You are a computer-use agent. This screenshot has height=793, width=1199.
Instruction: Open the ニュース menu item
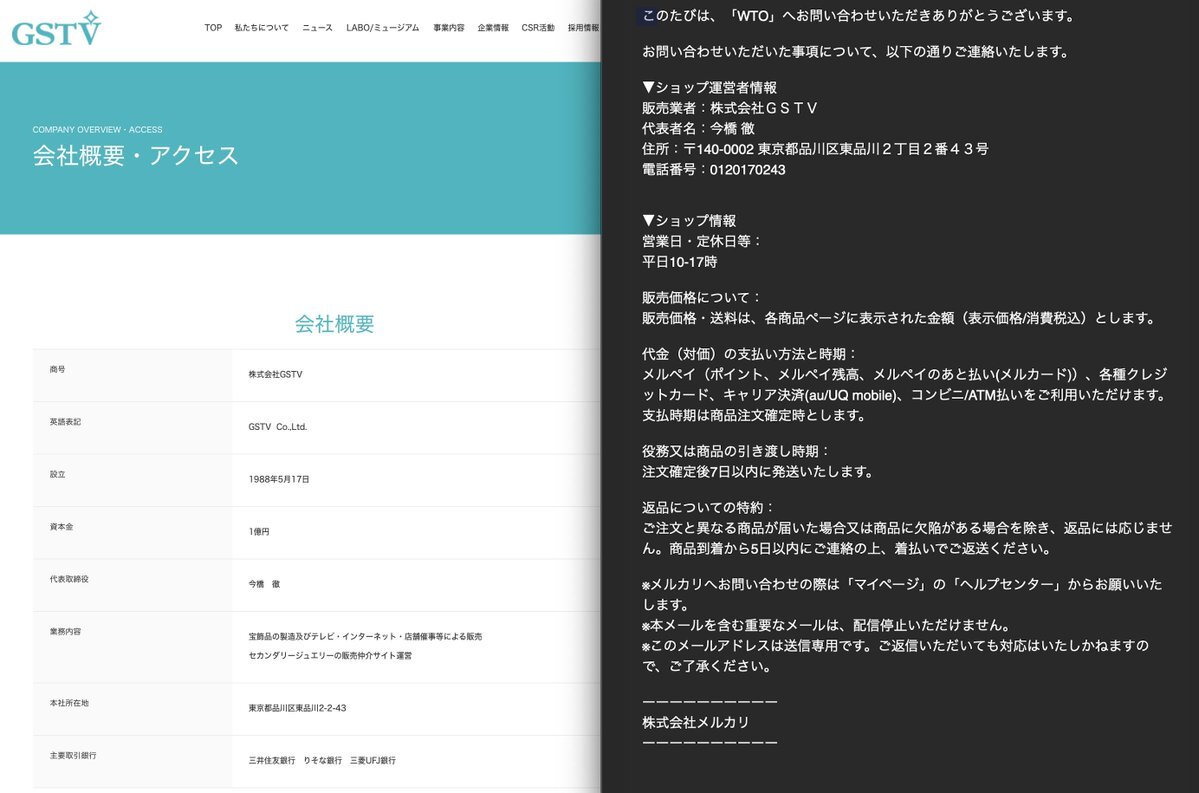coord(317,28)
